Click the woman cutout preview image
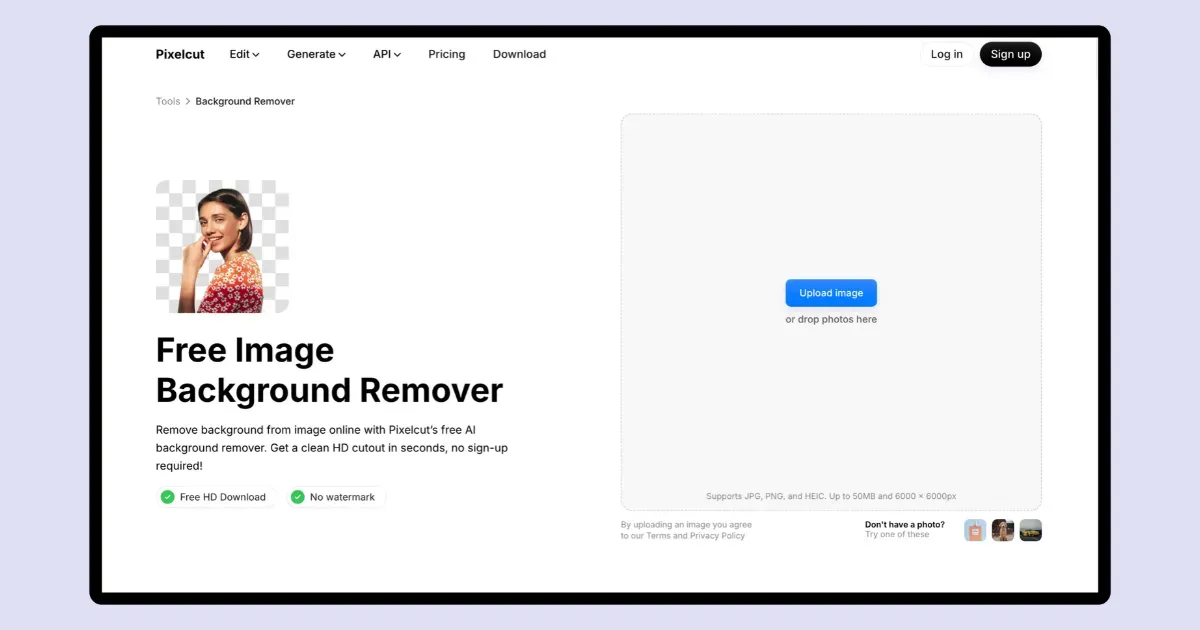 pyautogui.click(x=222, y=247)
